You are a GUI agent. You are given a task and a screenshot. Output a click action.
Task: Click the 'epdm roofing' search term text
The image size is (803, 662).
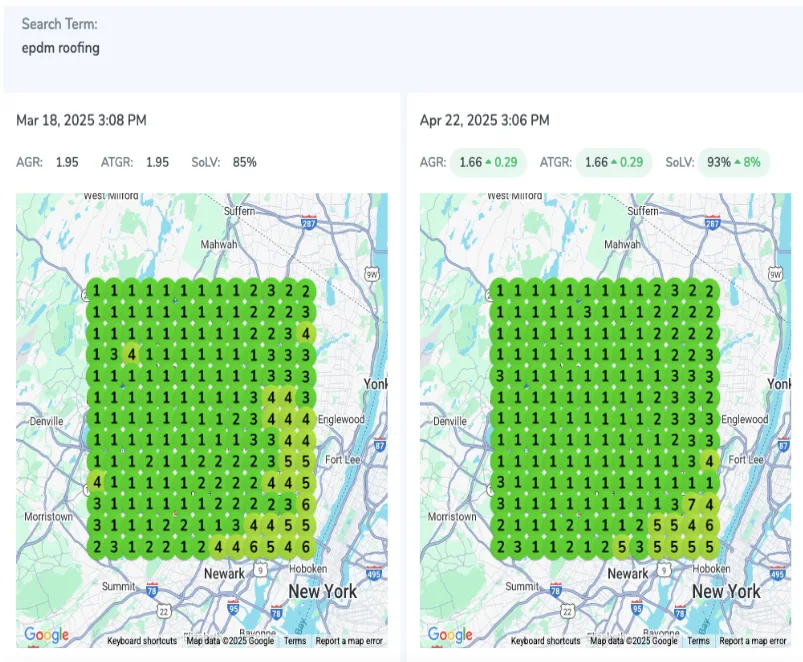point(61,48)
